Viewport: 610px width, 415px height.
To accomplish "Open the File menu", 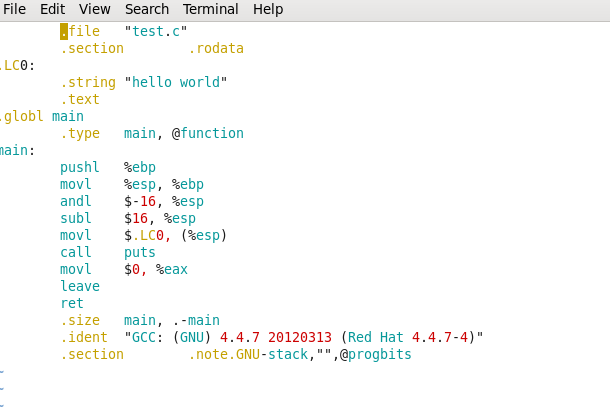I will pos(14,9).
